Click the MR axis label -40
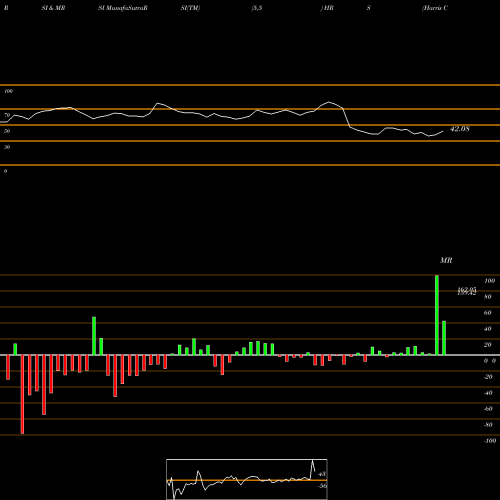Screen dimensions: 500x500 (x=488, y=393)
